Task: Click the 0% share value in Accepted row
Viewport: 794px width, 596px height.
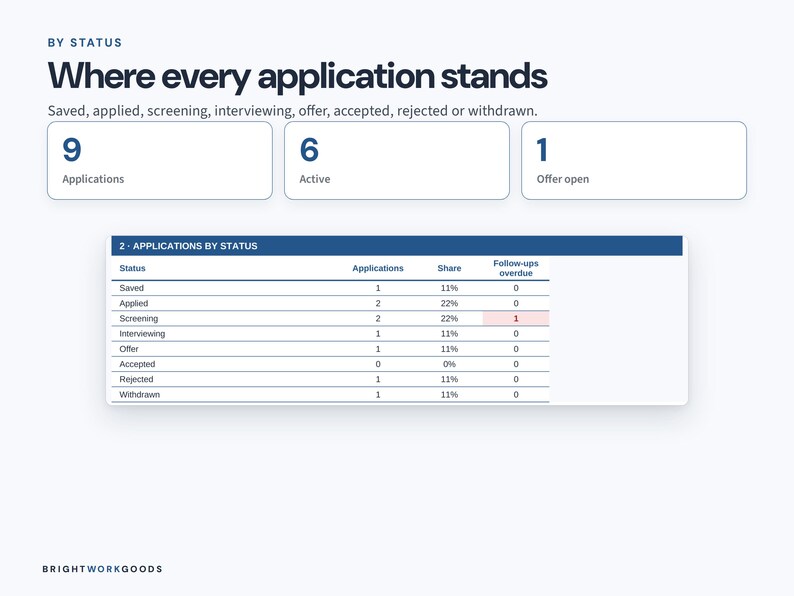Action: point(449,364)
